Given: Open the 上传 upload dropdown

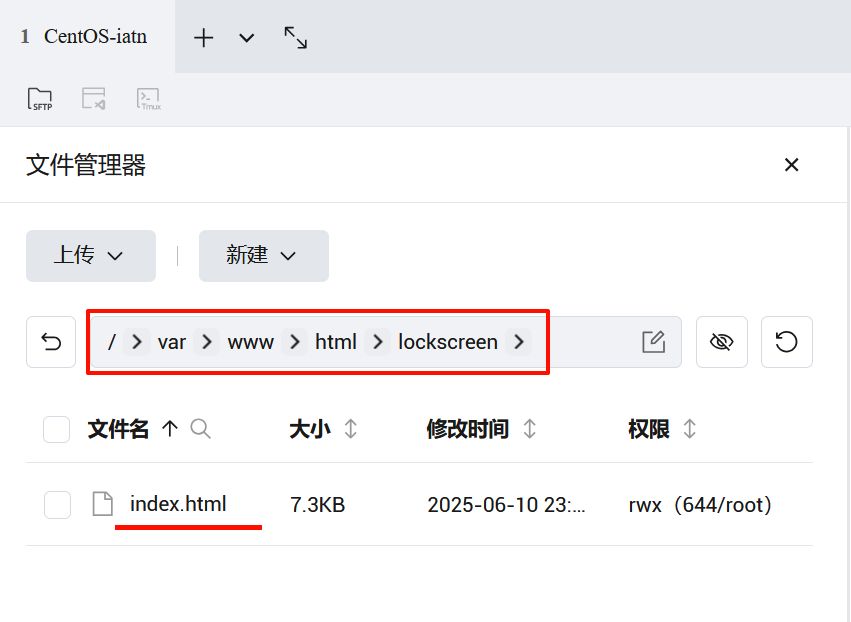Looking at the screenshot, I should coord(90,256).
